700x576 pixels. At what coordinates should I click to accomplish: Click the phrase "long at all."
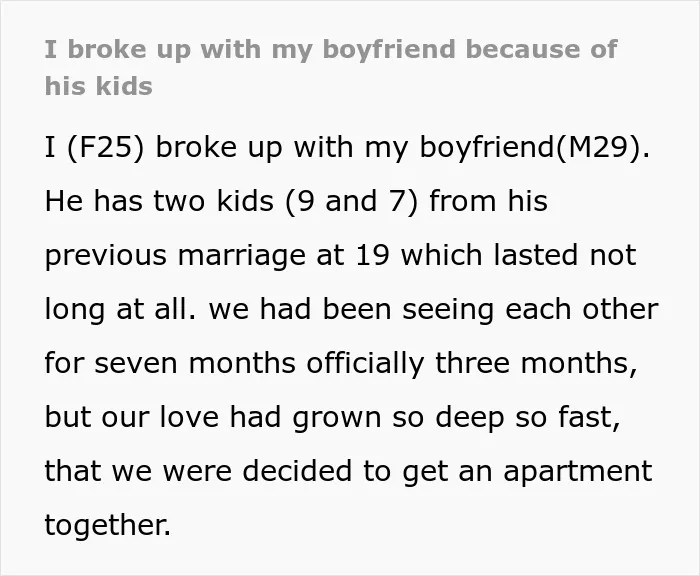[x=120, y=309]
